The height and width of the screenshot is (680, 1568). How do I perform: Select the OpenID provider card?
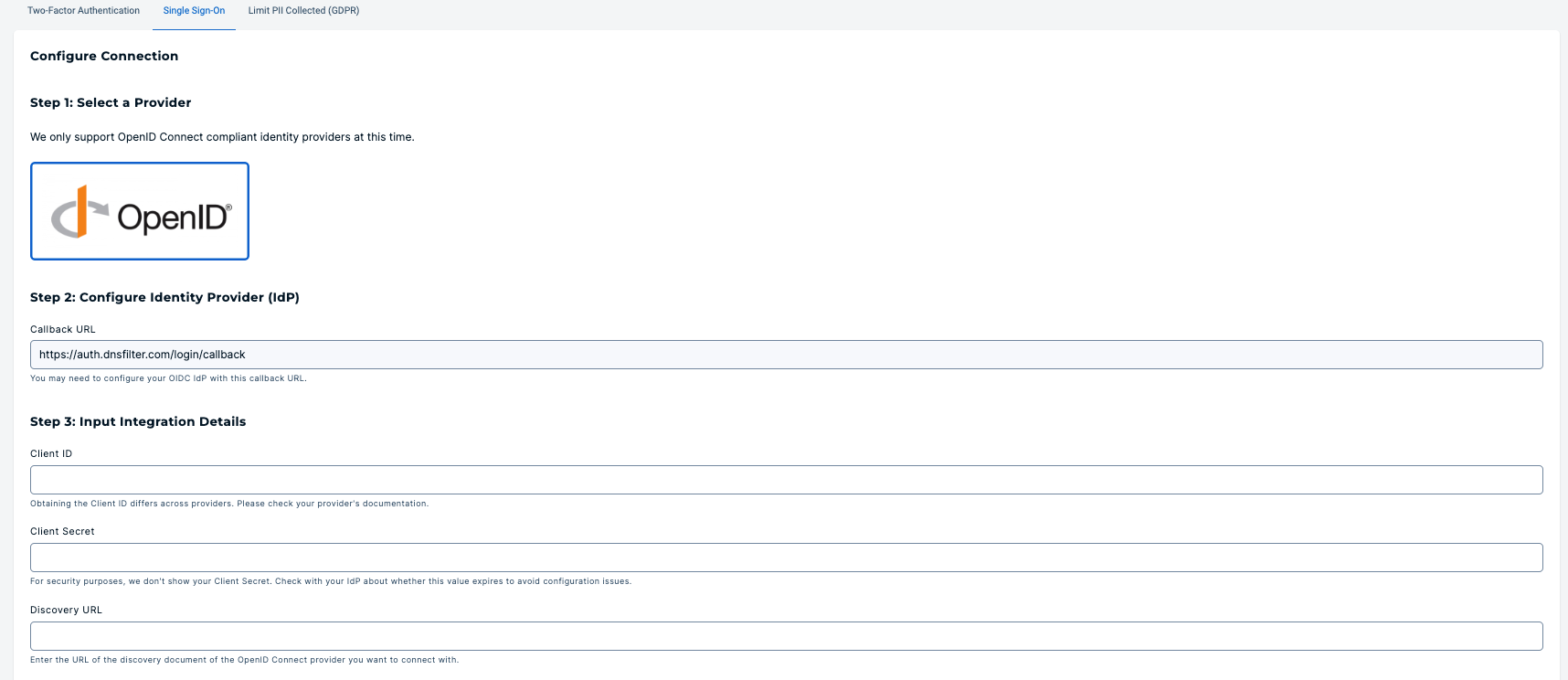point(140,211)
